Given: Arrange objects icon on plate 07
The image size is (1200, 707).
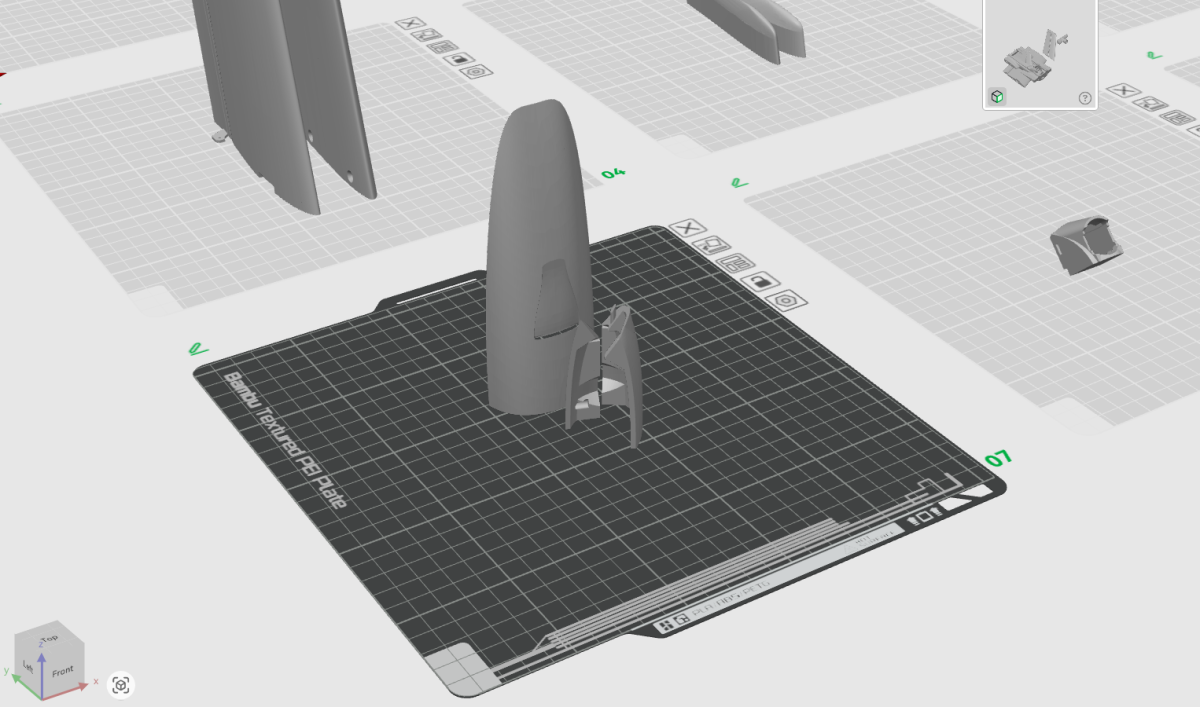Looking at the screenshot, I should click(738, 263).
